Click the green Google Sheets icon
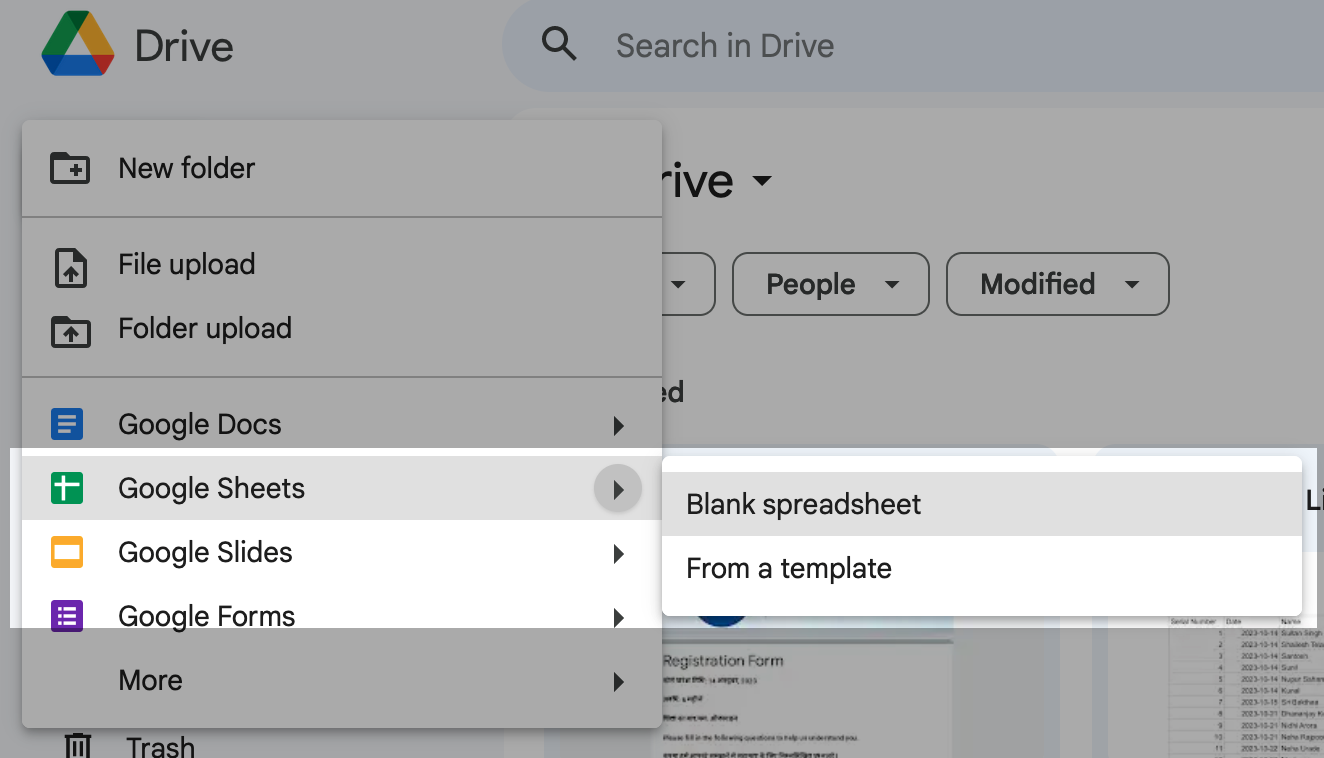This screenshot has height=758, width=1324. 67,489
